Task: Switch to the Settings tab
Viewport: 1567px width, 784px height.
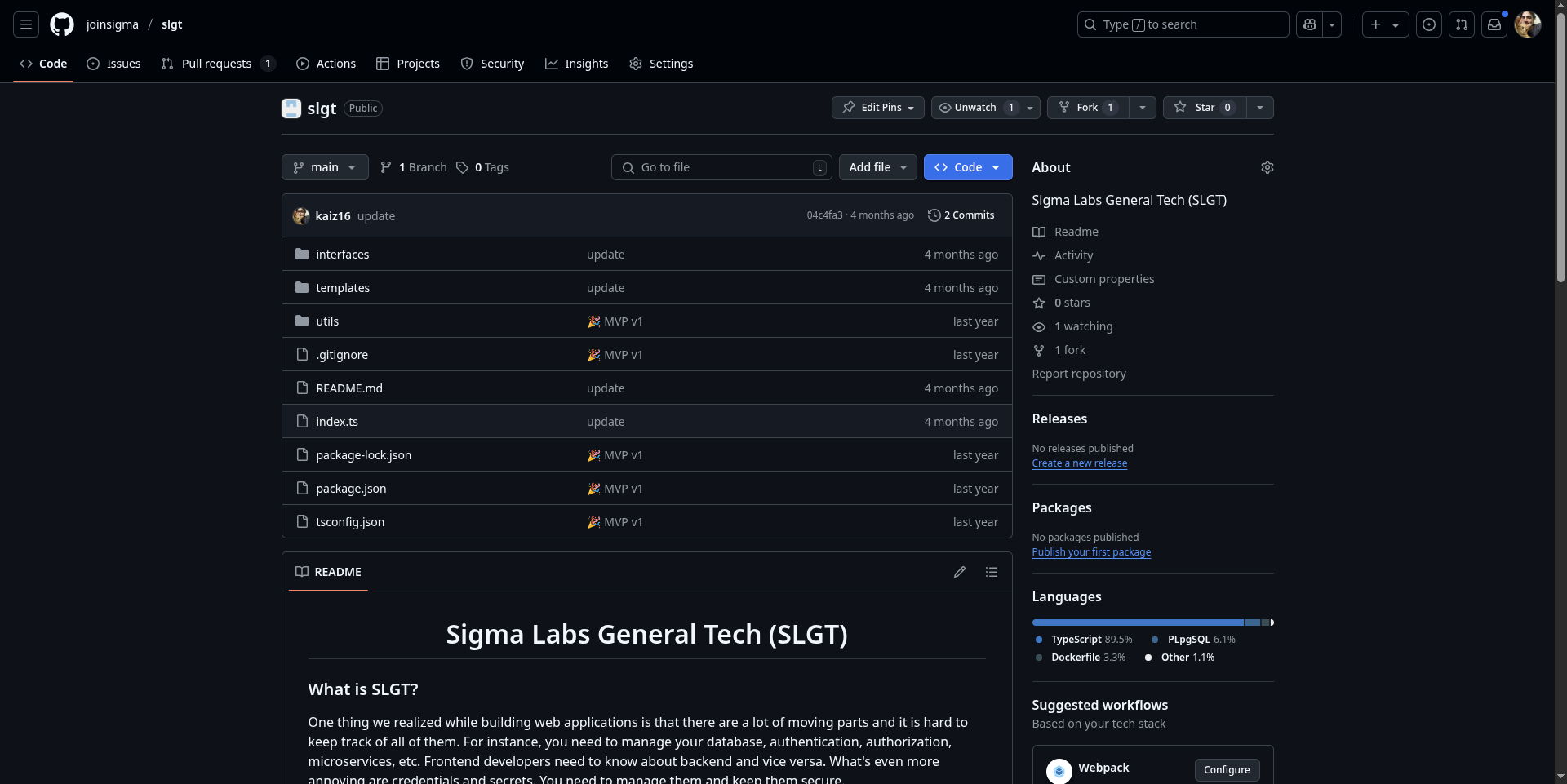Action: pos(661,64)
